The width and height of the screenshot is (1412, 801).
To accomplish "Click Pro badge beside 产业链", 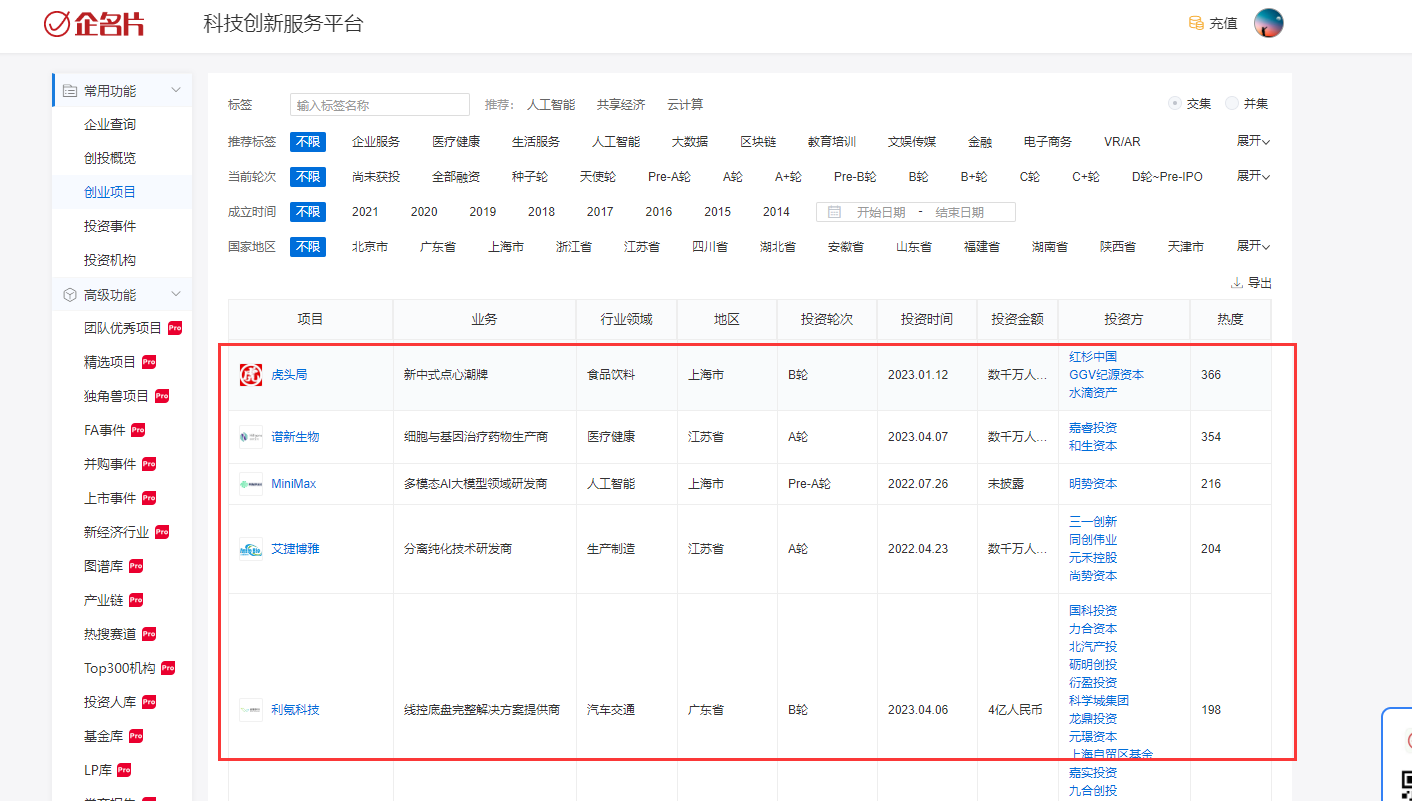I will 136,600.
